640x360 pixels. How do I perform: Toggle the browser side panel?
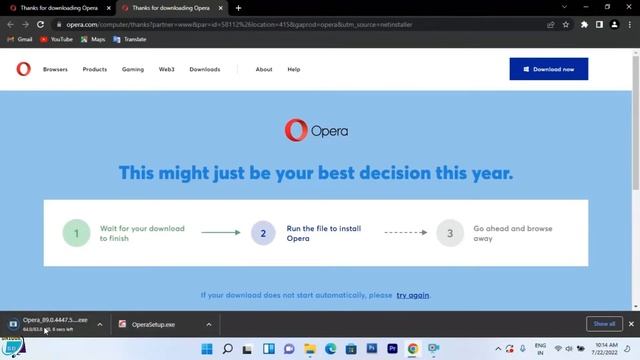pos(599,24)
